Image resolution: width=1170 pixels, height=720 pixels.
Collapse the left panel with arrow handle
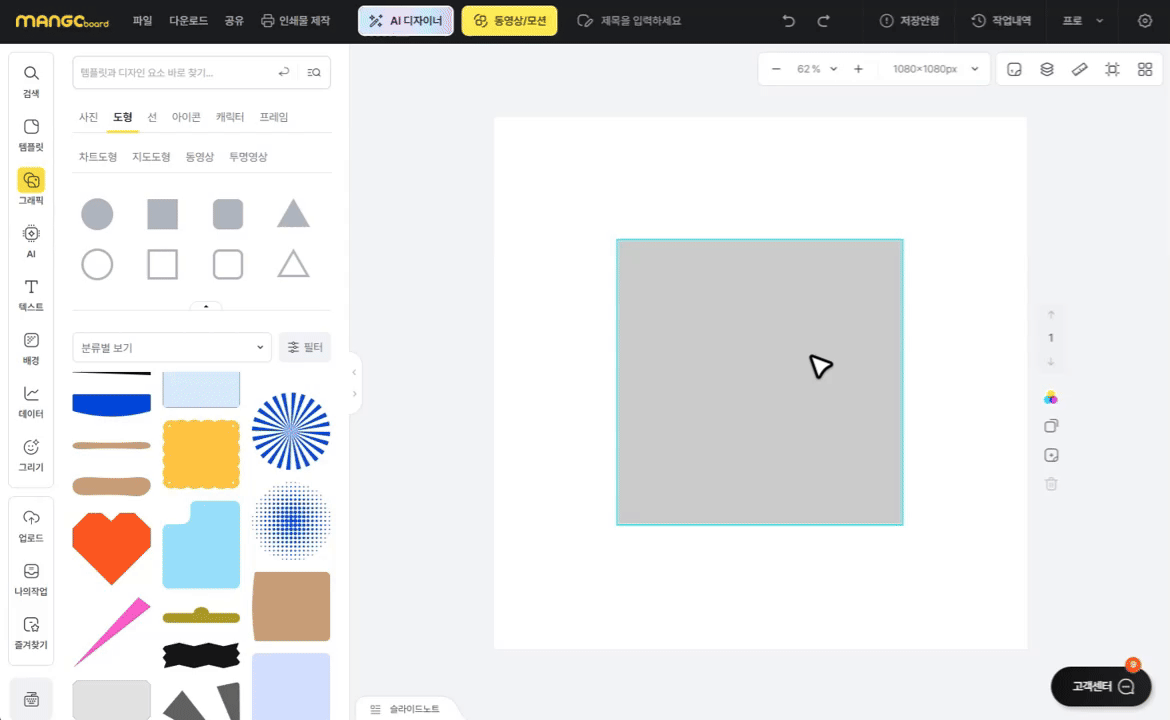(x=354, y=372)
